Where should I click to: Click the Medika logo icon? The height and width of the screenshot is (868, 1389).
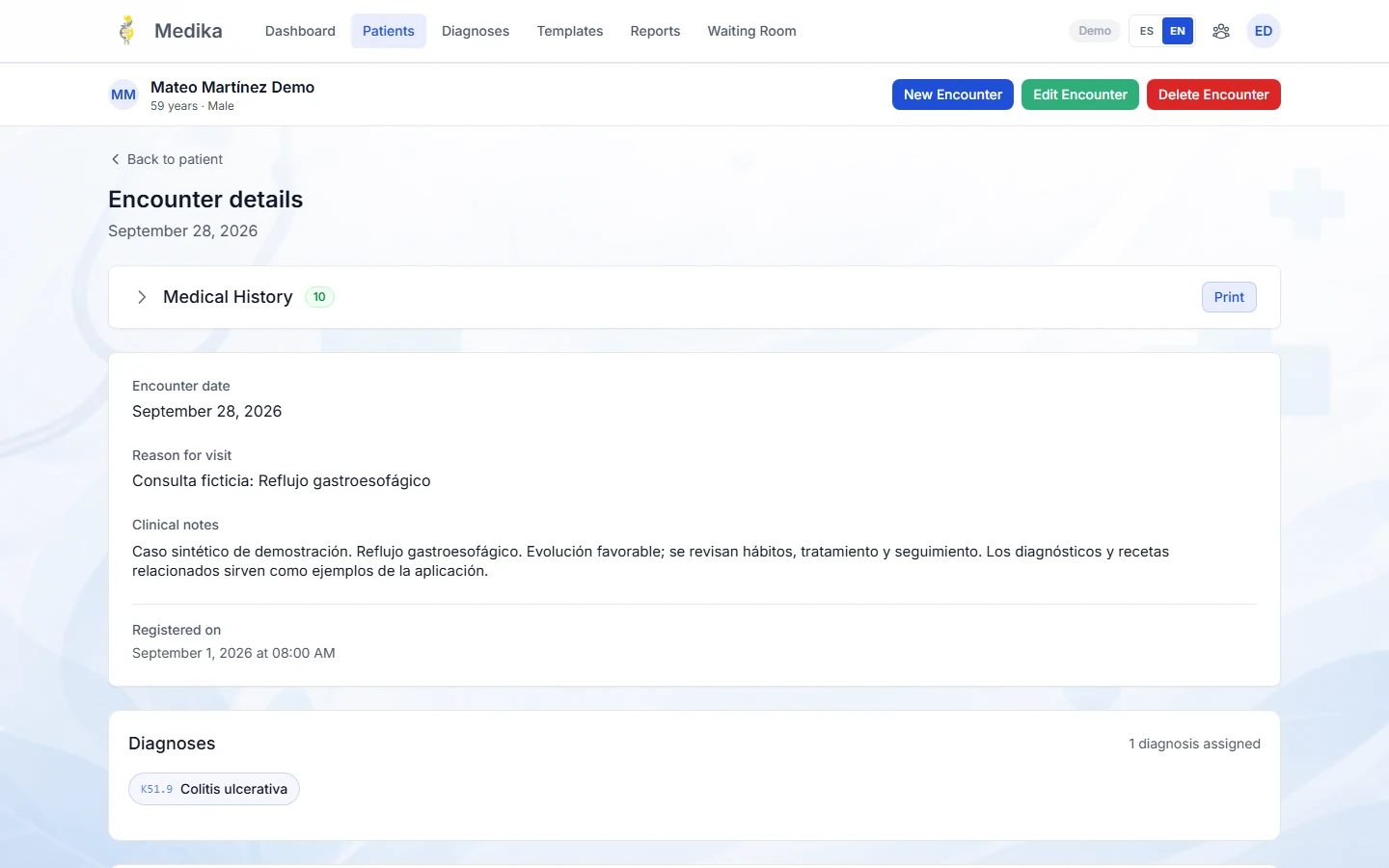[126, 31]
